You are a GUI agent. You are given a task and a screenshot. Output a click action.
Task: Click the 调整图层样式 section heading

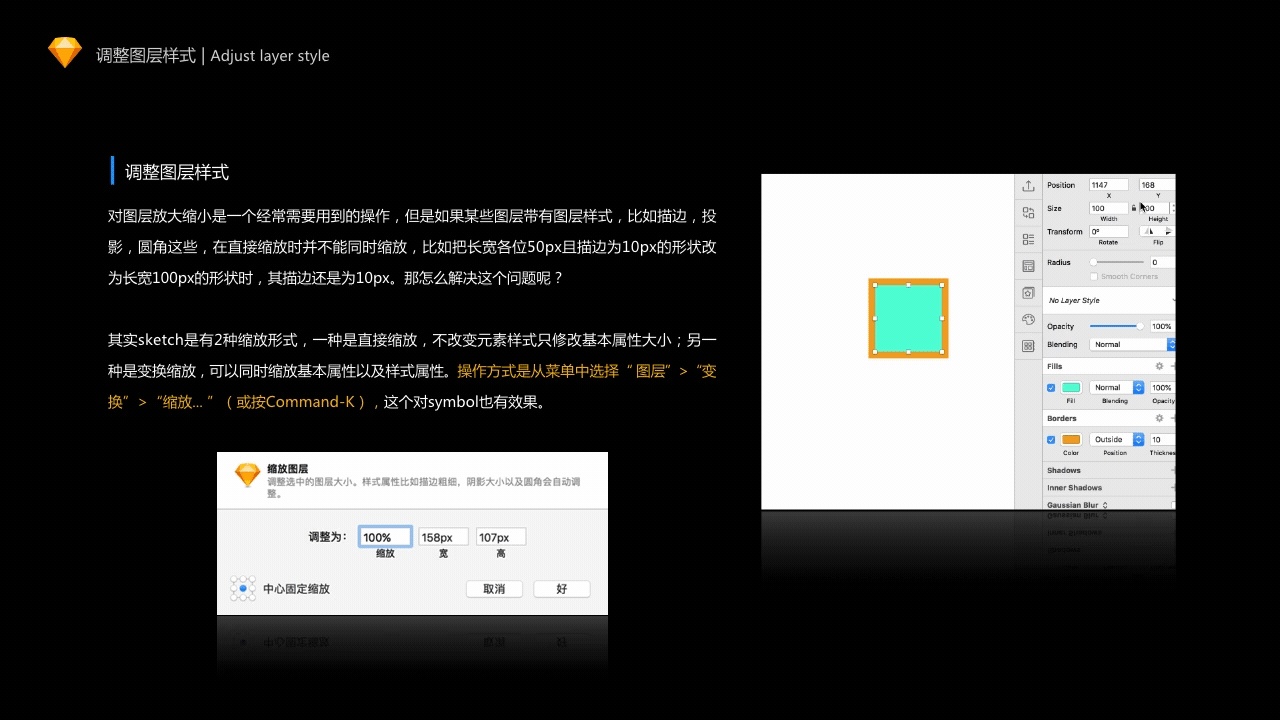point(177,172)
